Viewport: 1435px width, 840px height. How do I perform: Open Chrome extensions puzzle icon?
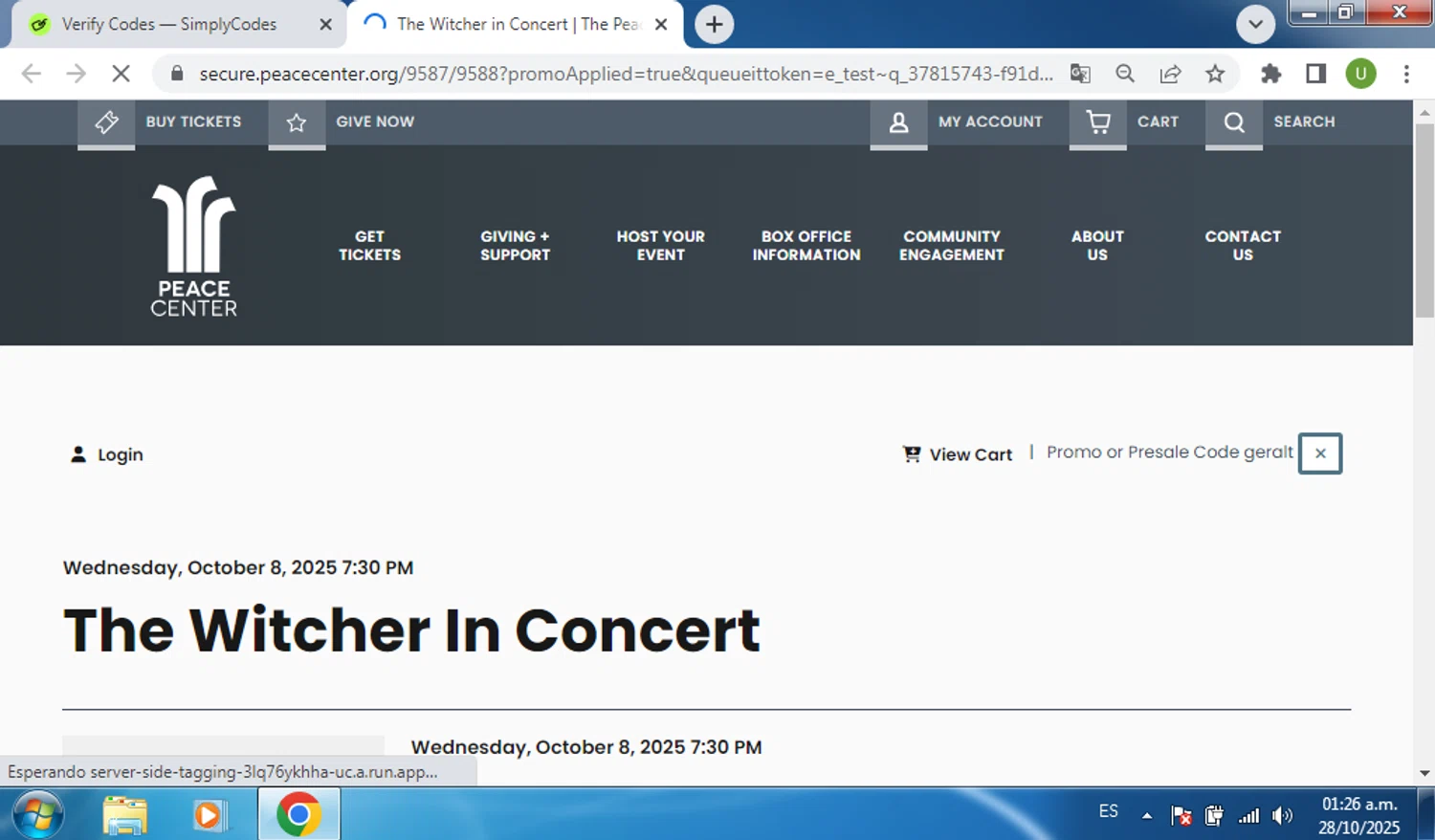pos(1270,74)
